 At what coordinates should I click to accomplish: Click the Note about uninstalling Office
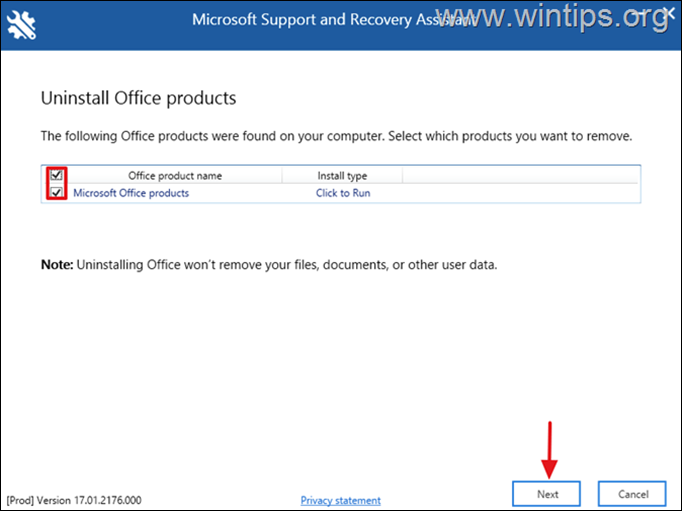point(268,265)
